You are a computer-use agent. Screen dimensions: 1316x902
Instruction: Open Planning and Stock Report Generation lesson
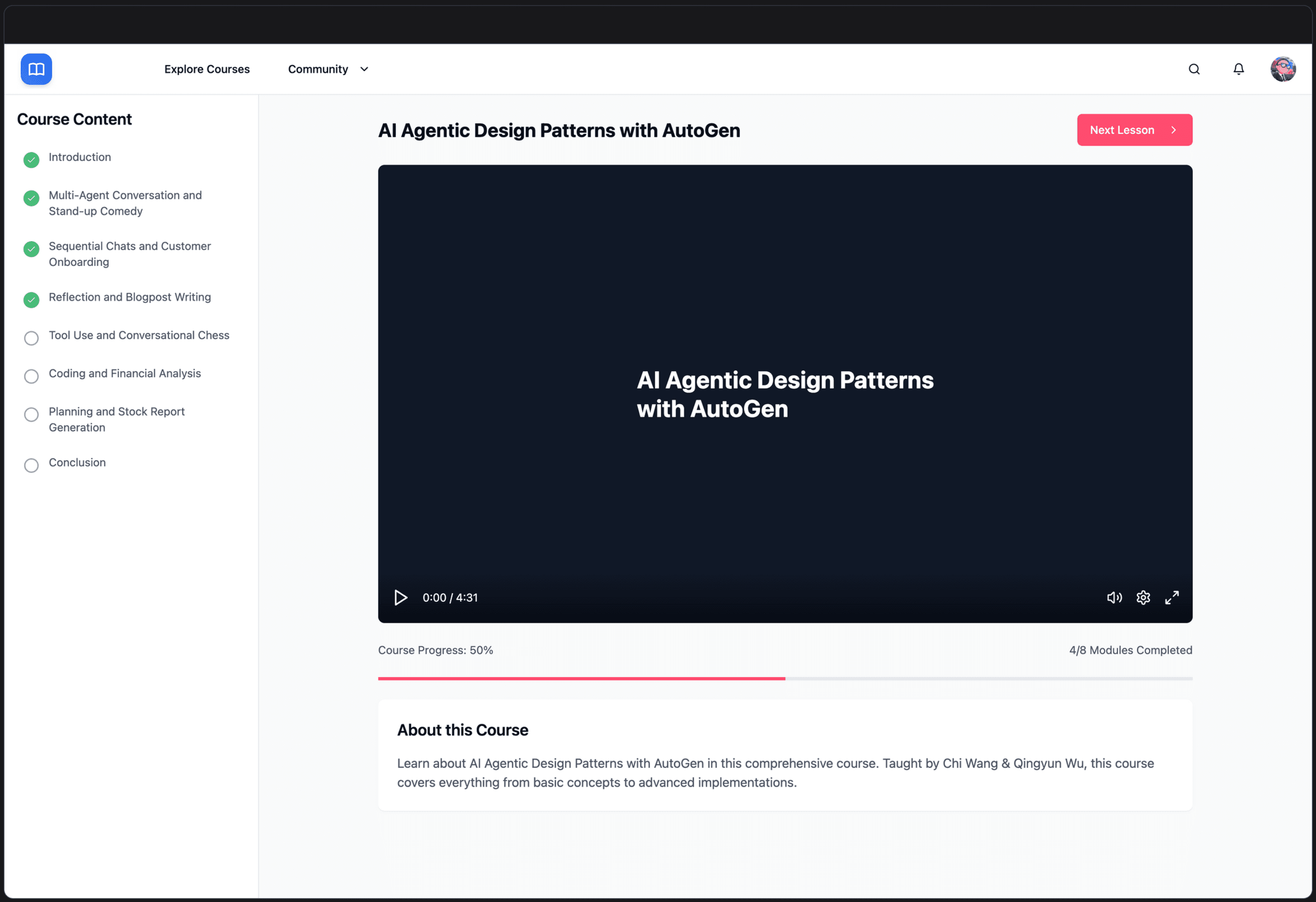pos(117,420)
